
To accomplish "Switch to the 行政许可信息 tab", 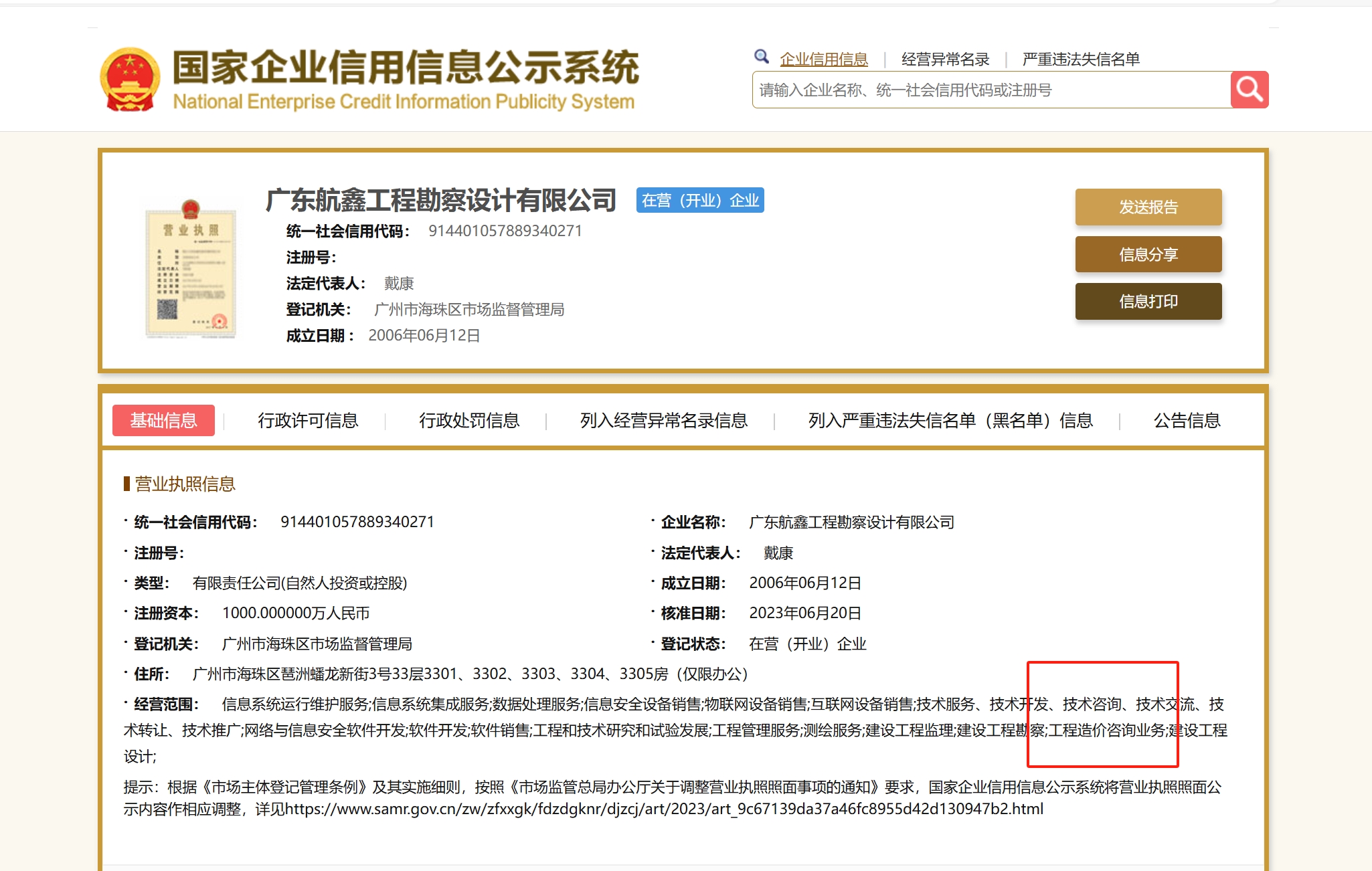I will [309, 421].
